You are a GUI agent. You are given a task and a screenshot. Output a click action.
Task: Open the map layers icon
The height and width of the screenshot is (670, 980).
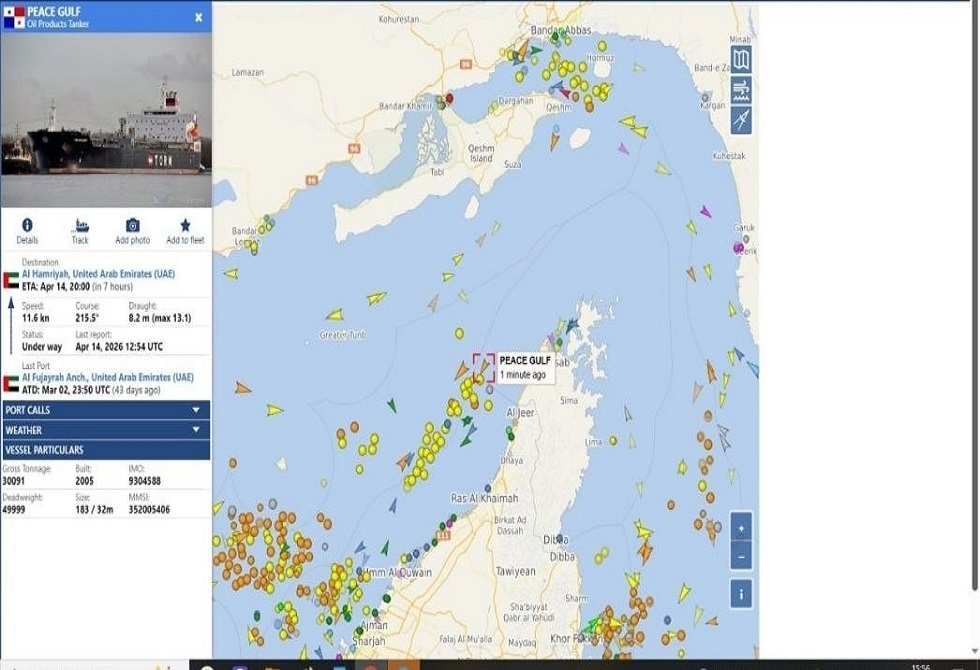[740, 60]
